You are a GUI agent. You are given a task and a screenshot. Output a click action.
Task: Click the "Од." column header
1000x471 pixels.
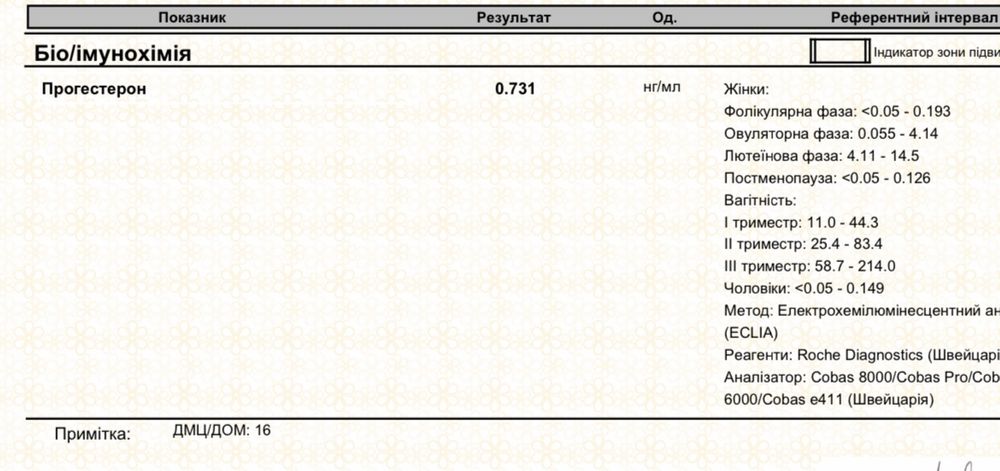click(x=664, y=17)
